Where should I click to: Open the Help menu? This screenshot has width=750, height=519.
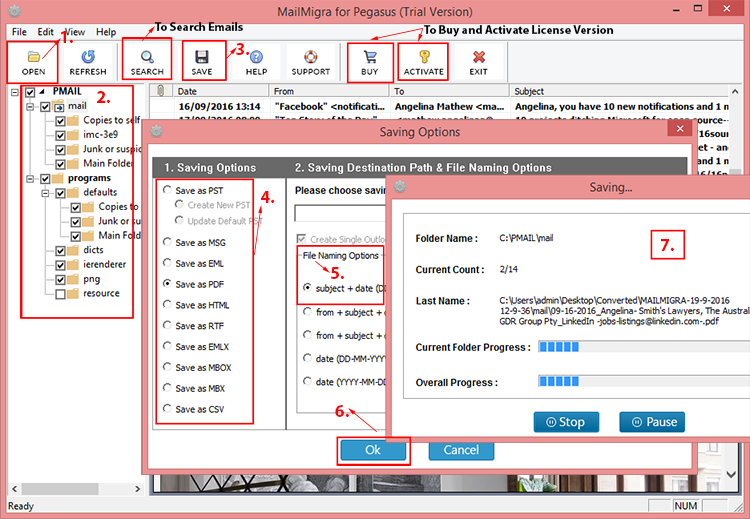point(106,32)
